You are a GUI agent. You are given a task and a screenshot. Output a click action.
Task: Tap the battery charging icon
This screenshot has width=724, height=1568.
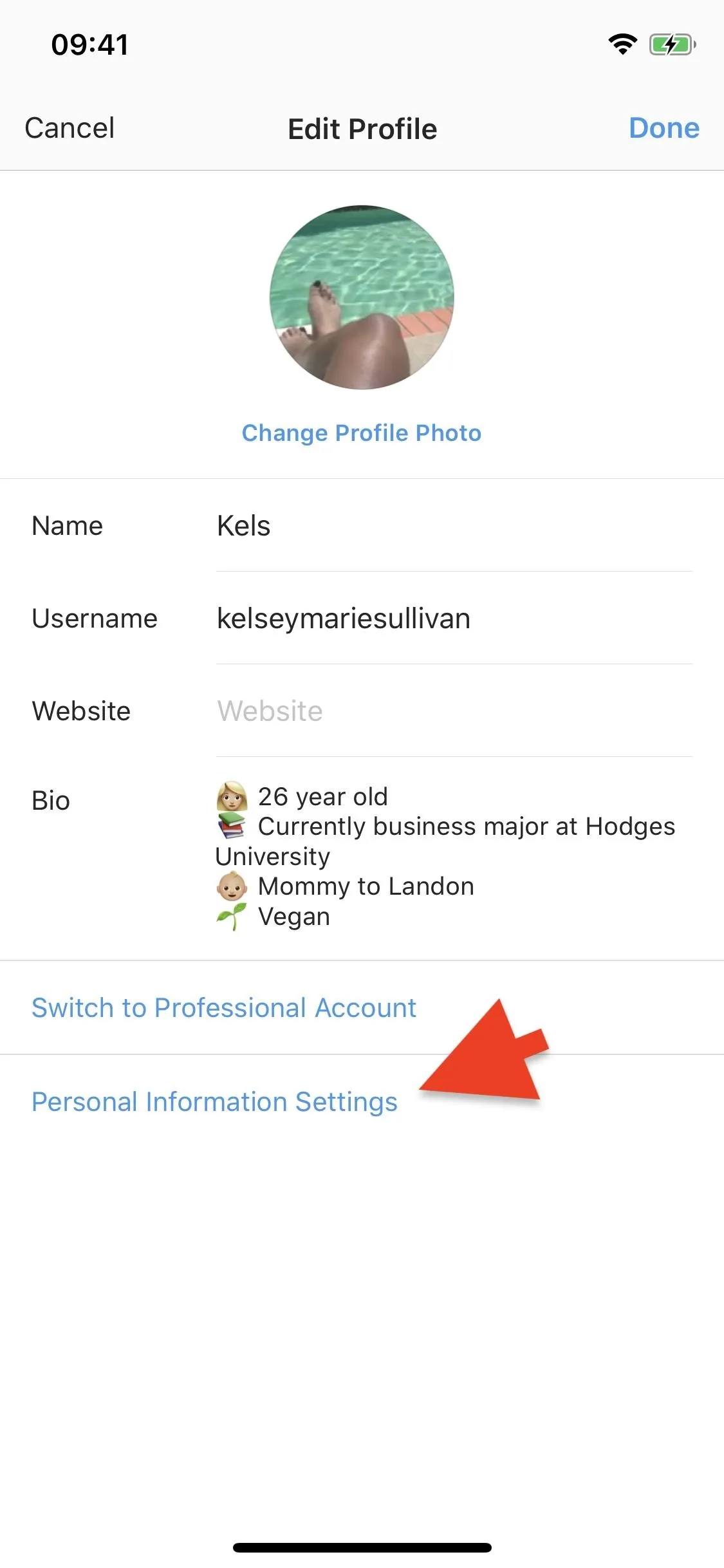click(x=673, y=44)
